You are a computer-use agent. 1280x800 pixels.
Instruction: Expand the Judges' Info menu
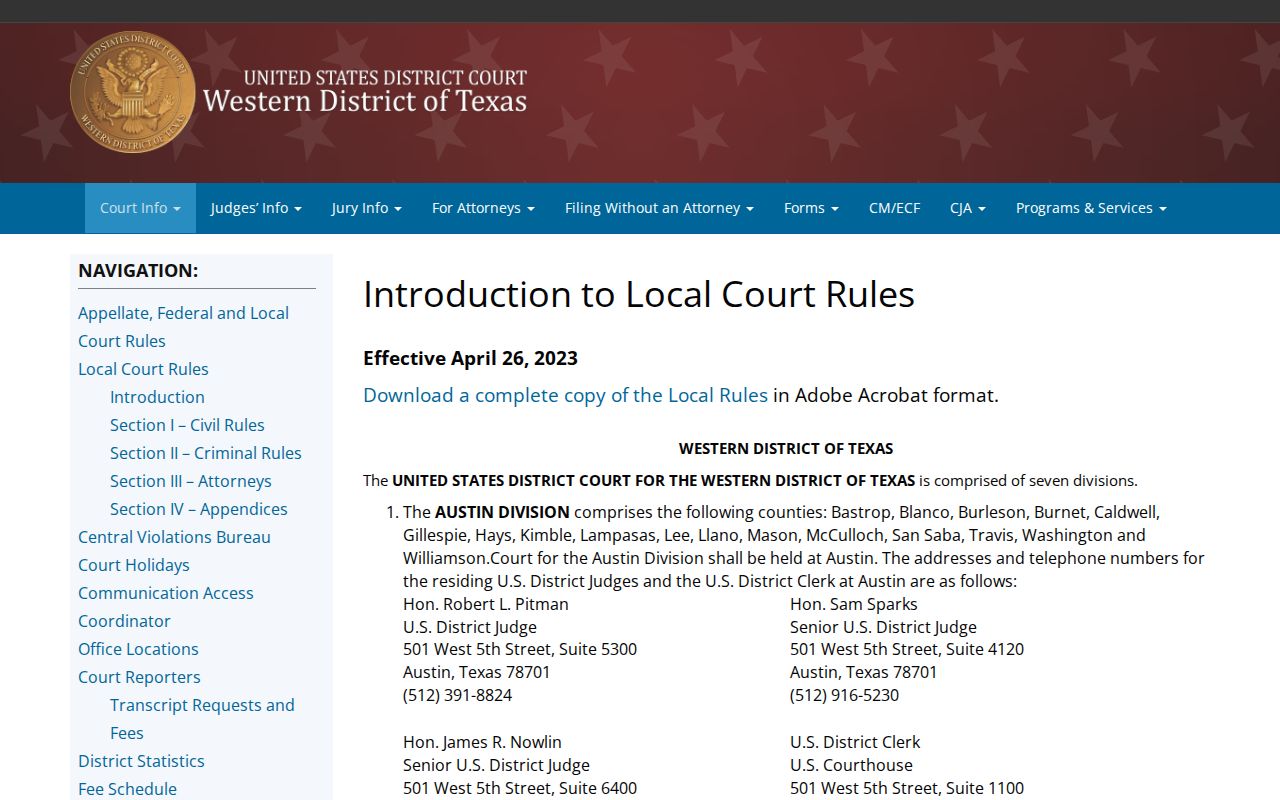256,208
